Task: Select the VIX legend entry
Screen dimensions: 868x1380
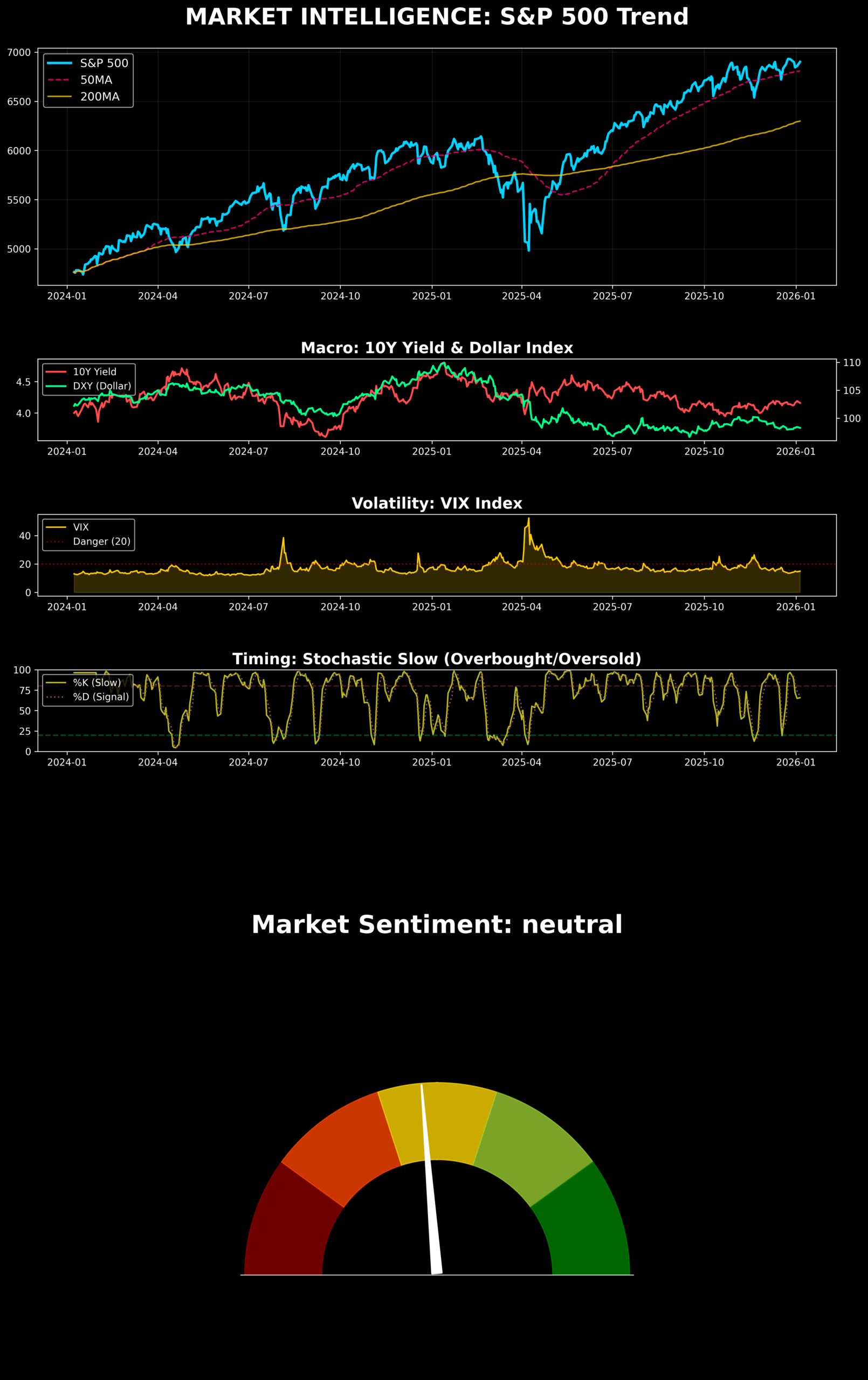Action: 81,527
